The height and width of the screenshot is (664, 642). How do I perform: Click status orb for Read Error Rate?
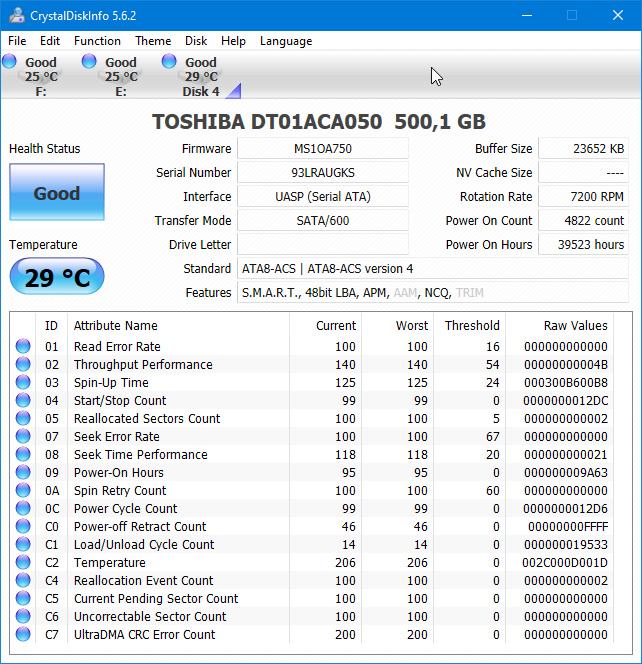click(23, 347)
